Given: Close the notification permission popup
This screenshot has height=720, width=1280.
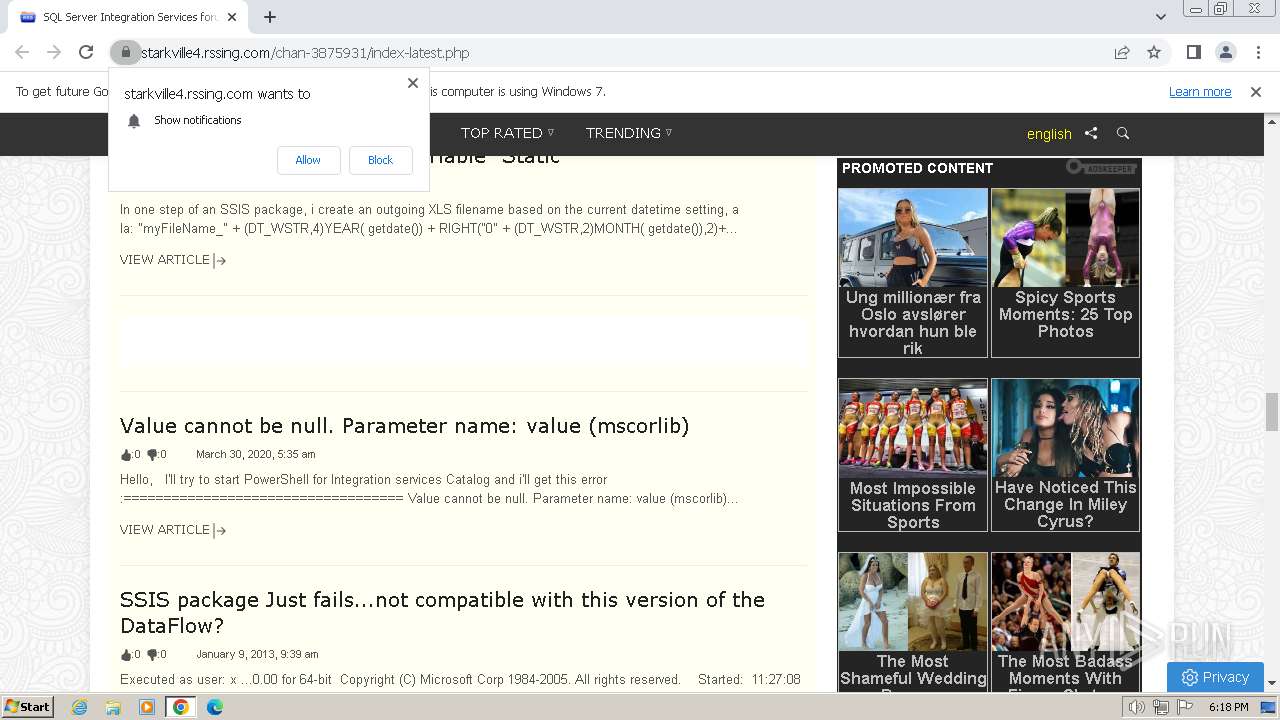Looking at the screenshot, I should click(x=413, y=83).
